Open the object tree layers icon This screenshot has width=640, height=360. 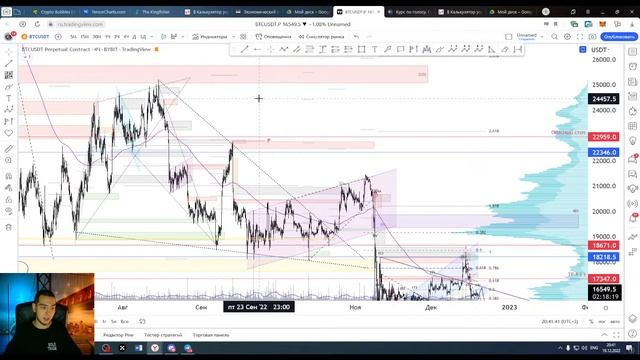pos(633,318)
